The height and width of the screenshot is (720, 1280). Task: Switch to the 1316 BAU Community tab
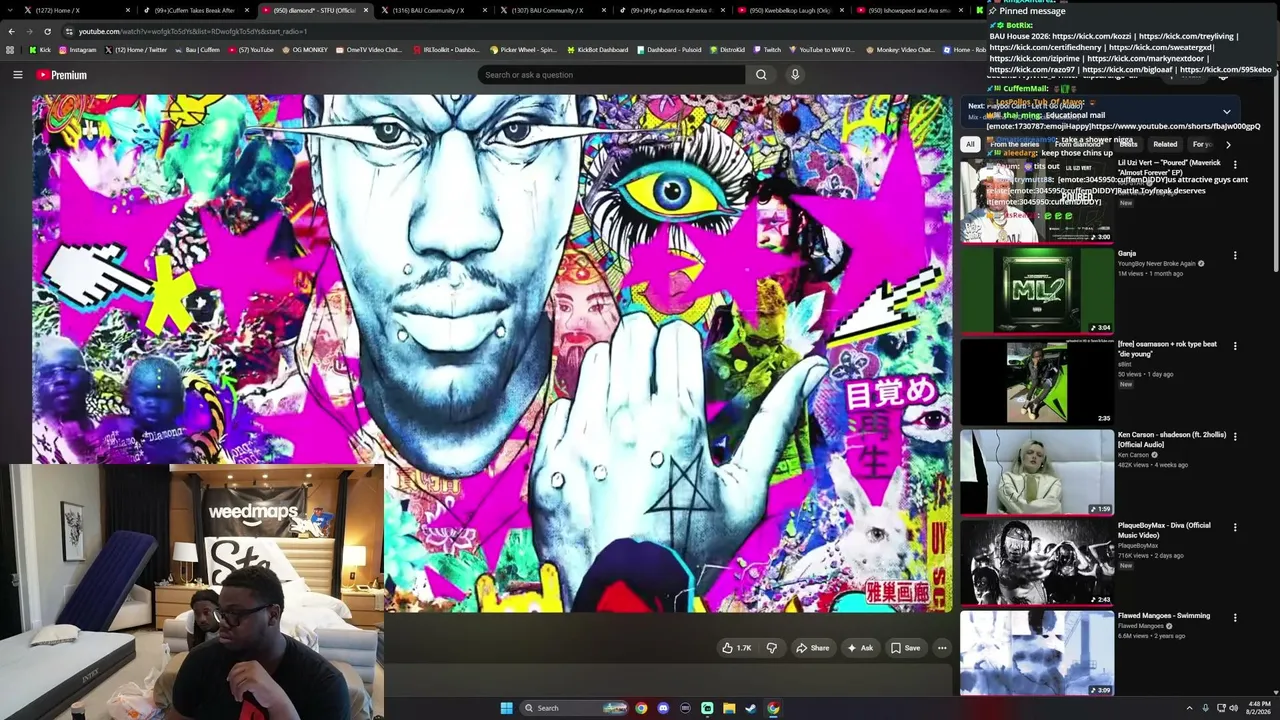(434, 10)
